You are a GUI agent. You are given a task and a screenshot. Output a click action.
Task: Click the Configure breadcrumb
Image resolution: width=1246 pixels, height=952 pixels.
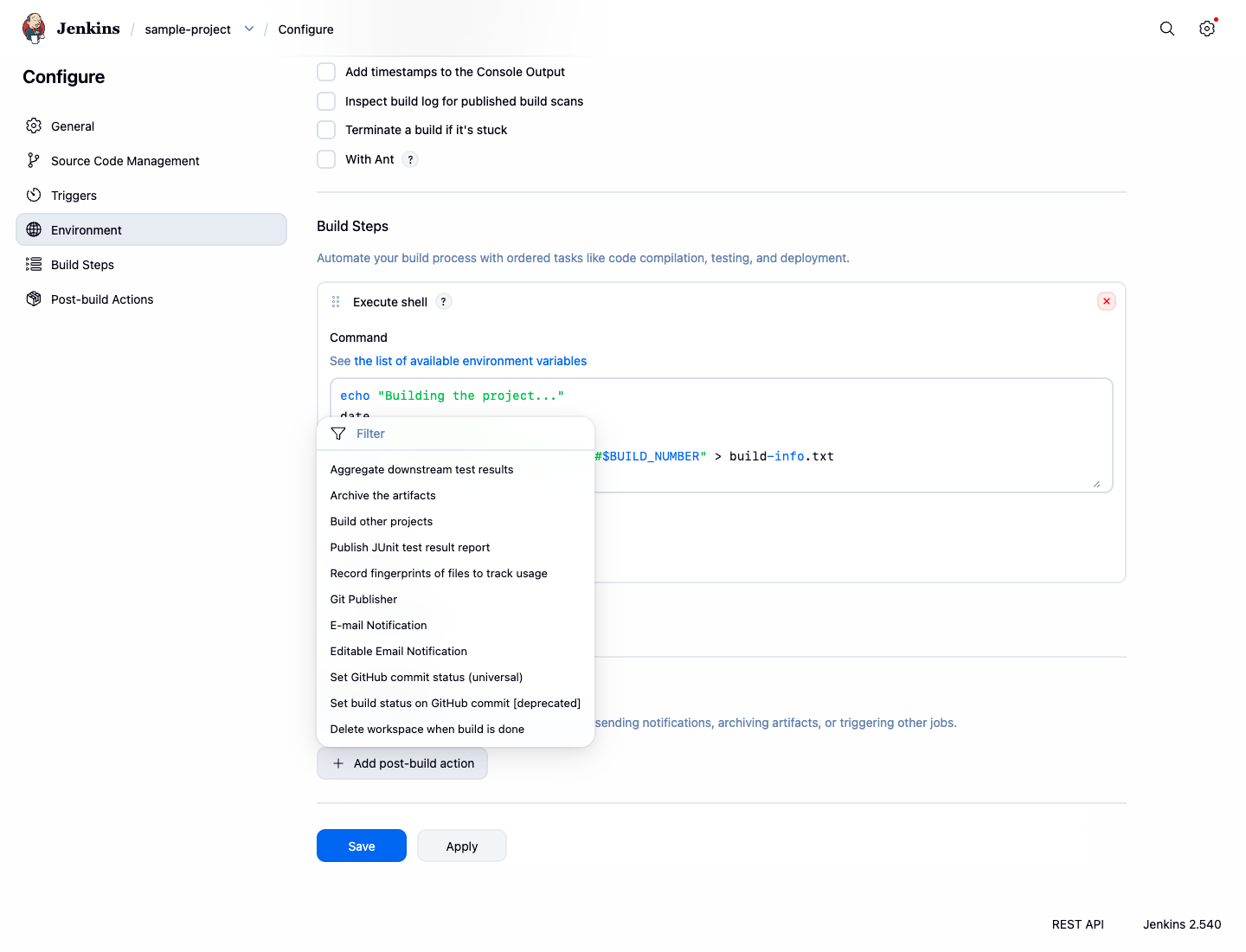click(x=305, y=29)
